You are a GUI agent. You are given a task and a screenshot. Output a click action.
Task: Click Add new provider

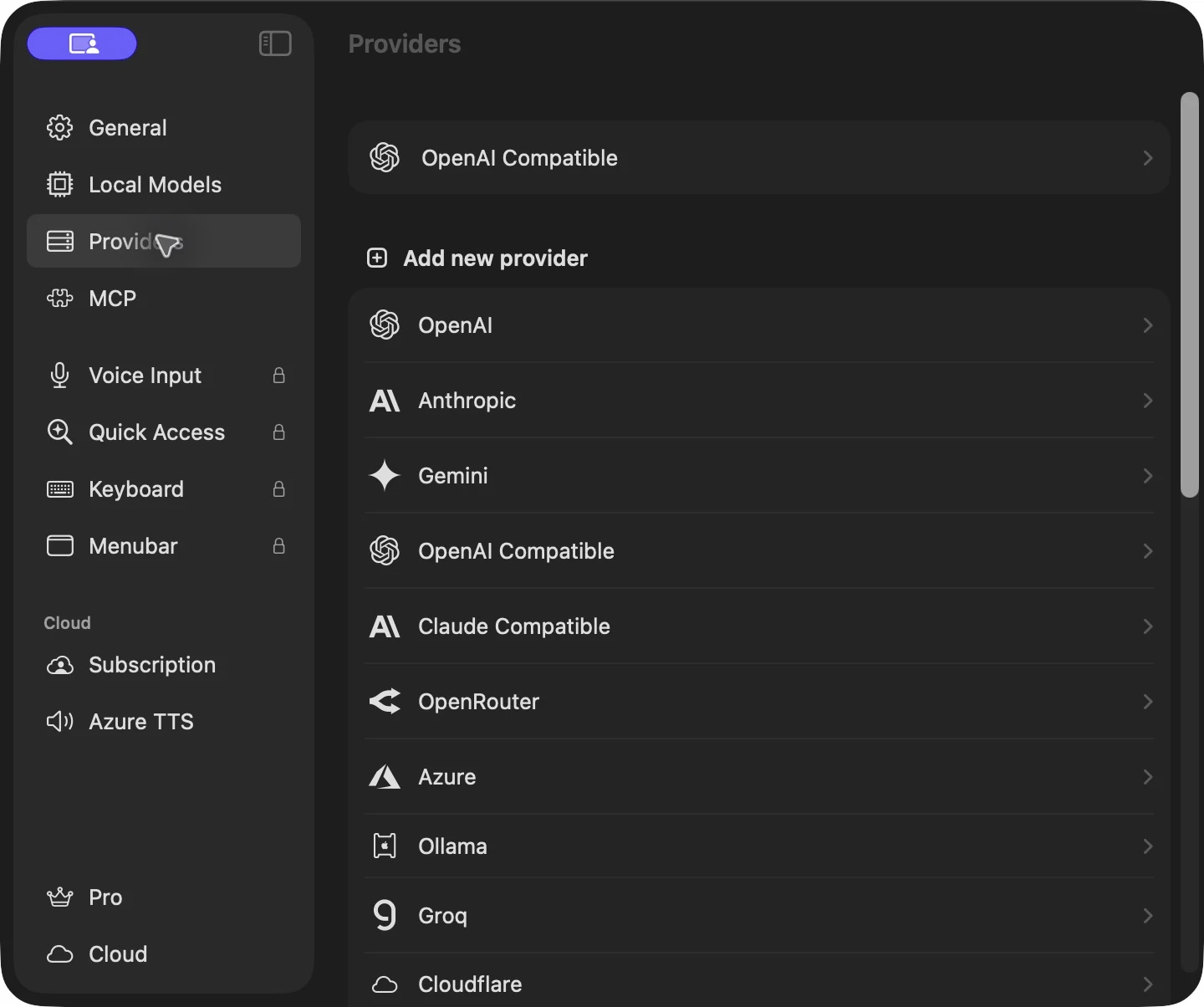click(x=495, y=258)
